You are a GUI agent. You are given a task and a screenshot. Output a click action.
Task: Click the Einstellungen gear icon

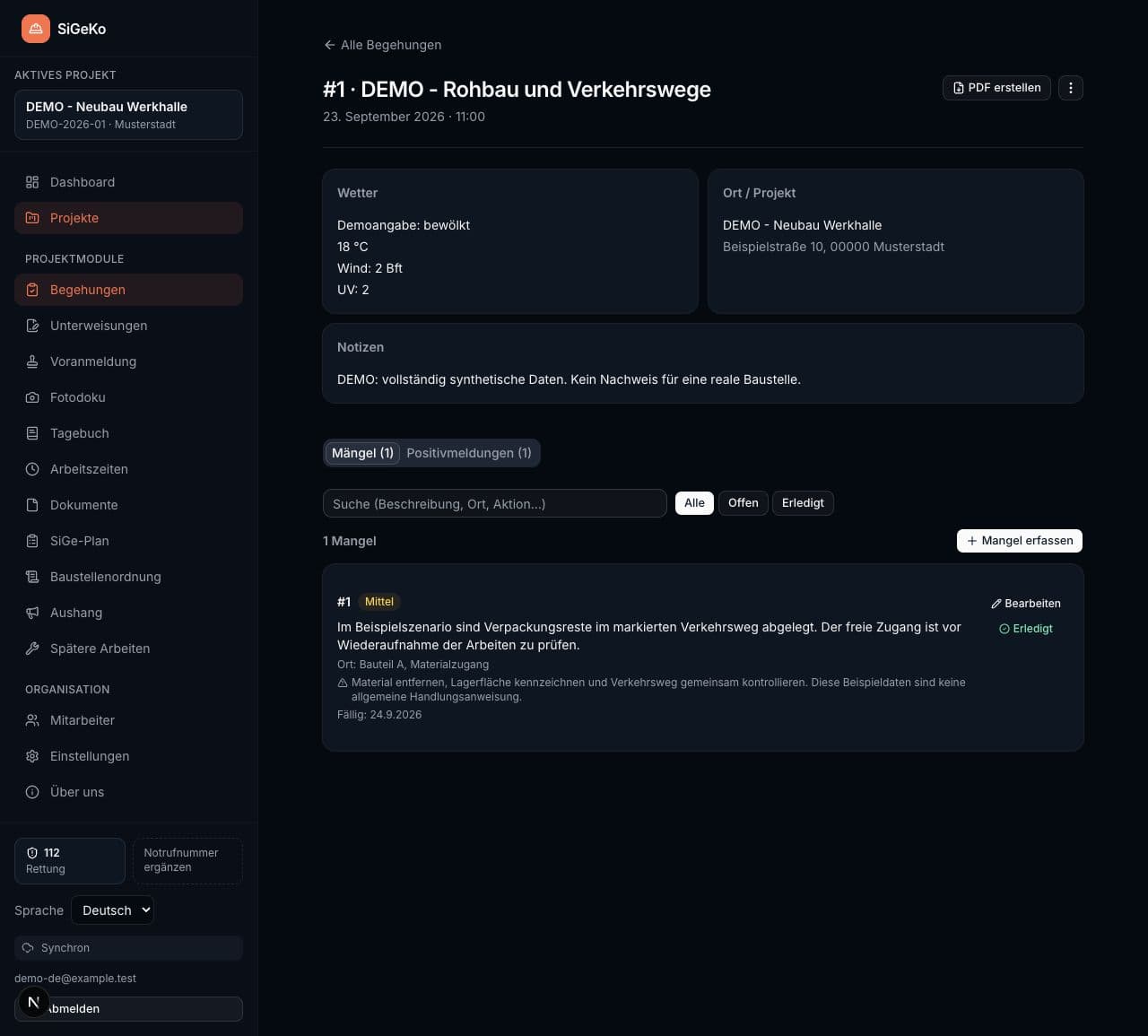[x=32, y=756]
